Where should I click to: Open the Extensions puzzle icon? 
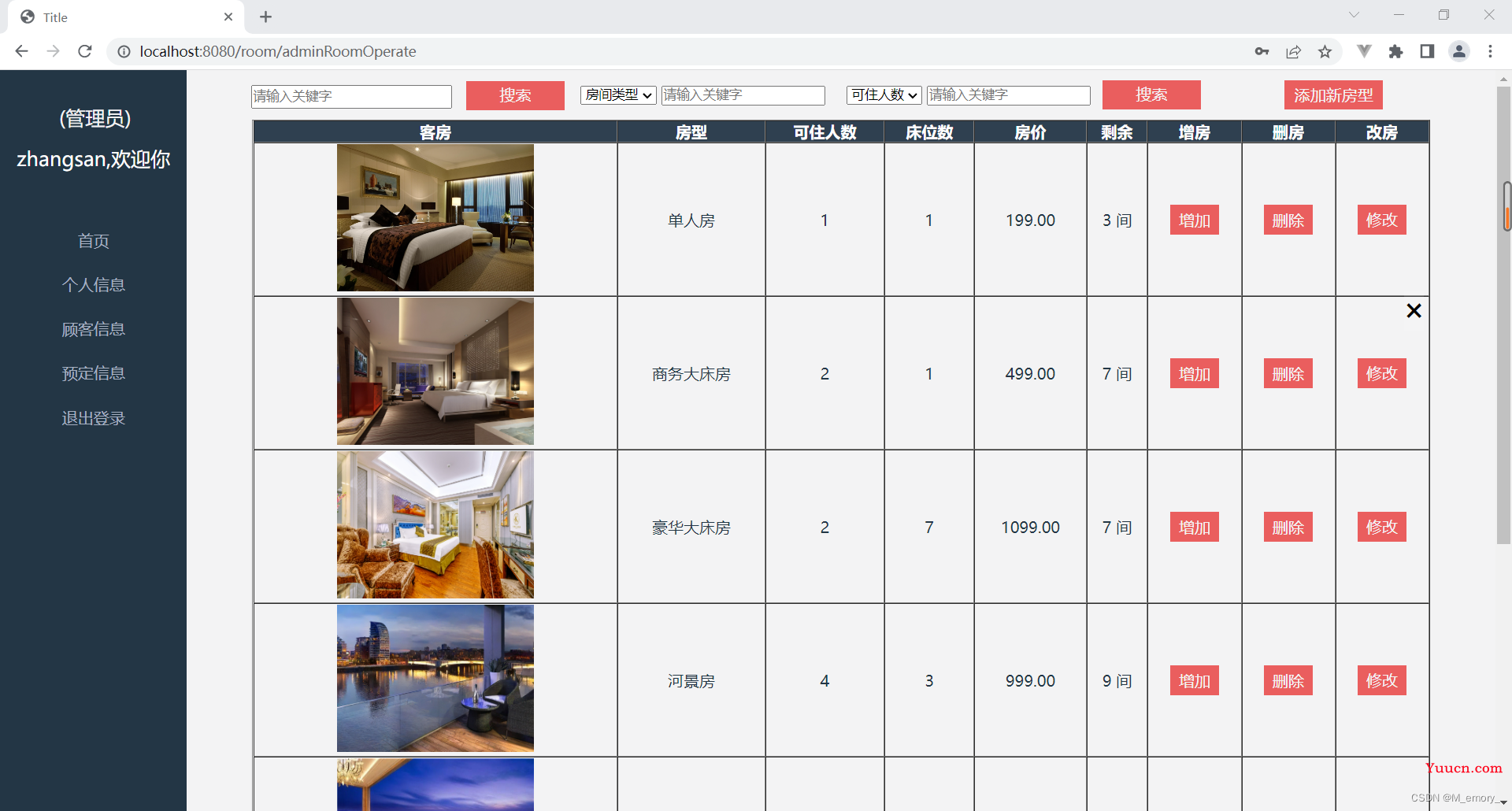point(1395,51)
